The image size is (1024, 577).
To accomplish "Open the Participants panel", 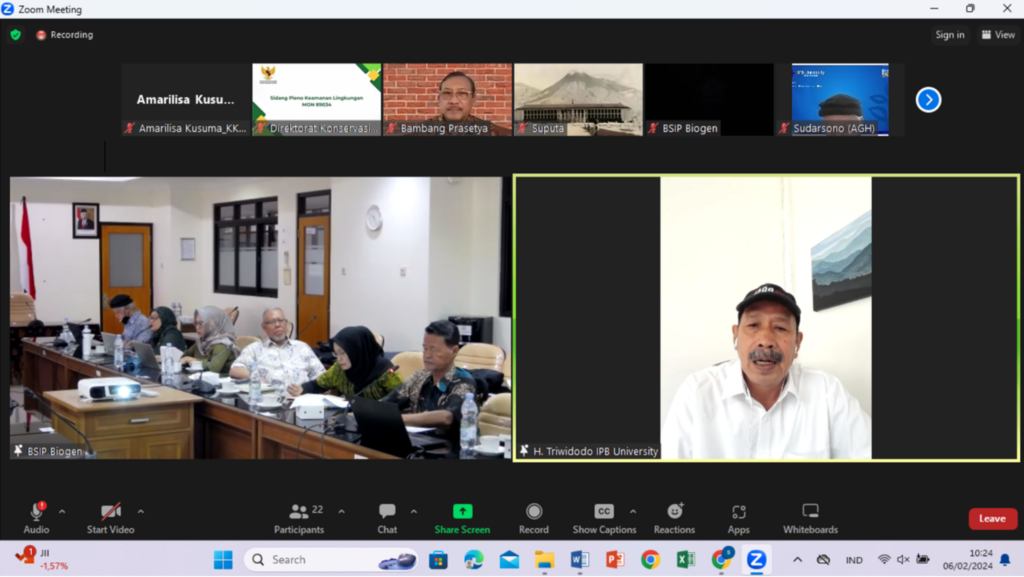I will [299, 517].
